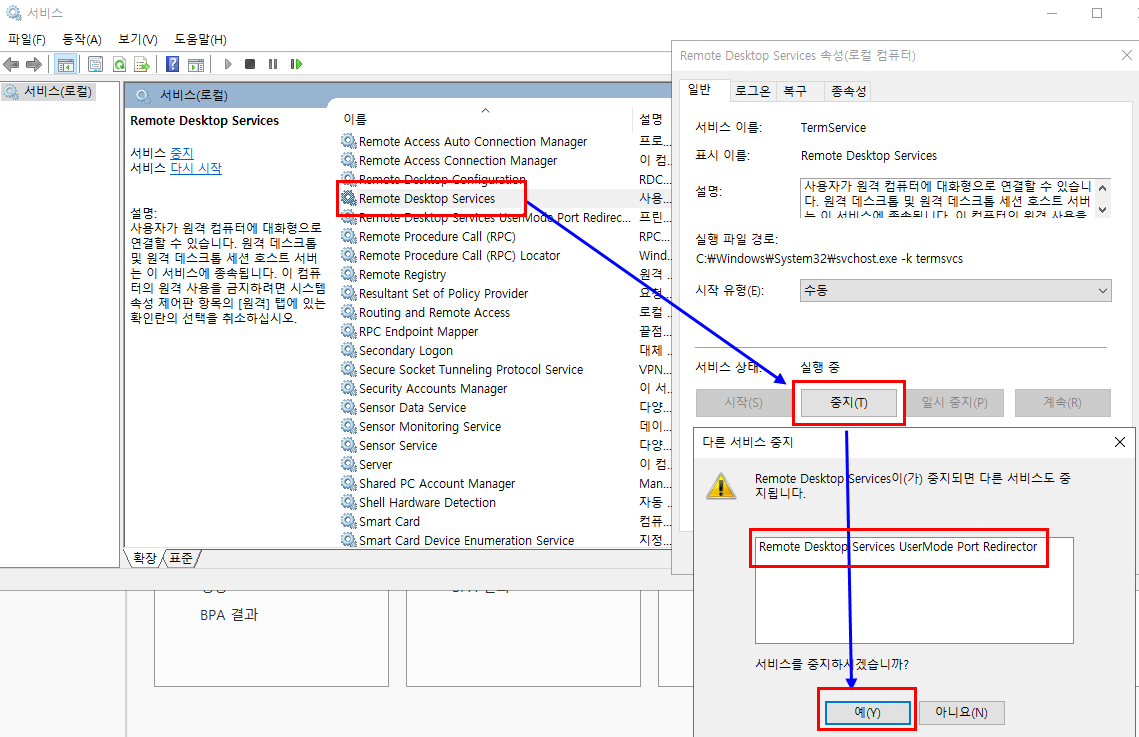Screen dimensions: 1139x737
Task: Click the 설명 column header
Action: [x=652, y=118]
